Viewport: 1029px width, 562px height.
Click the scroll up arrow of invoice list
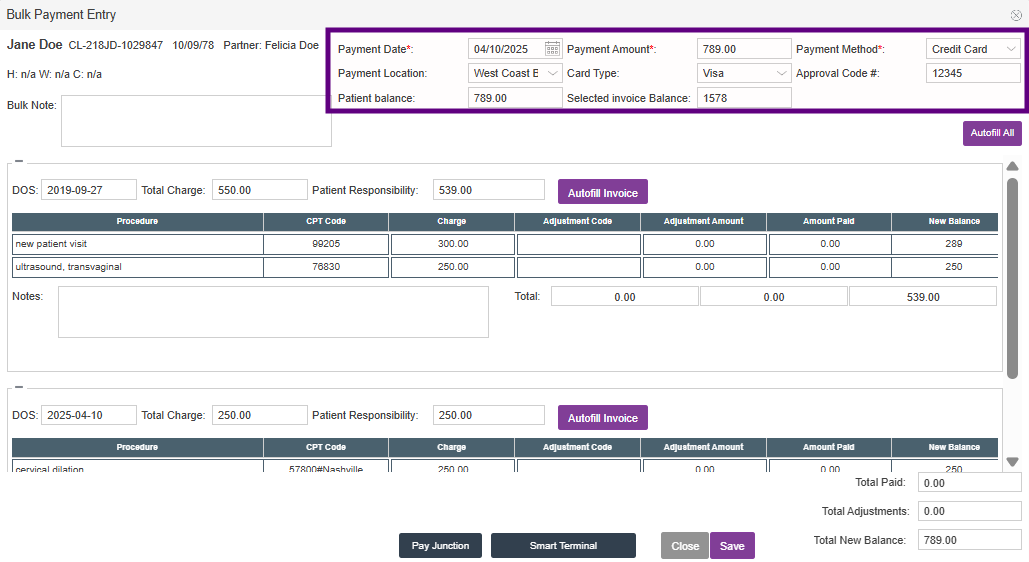coord(1012,167)
